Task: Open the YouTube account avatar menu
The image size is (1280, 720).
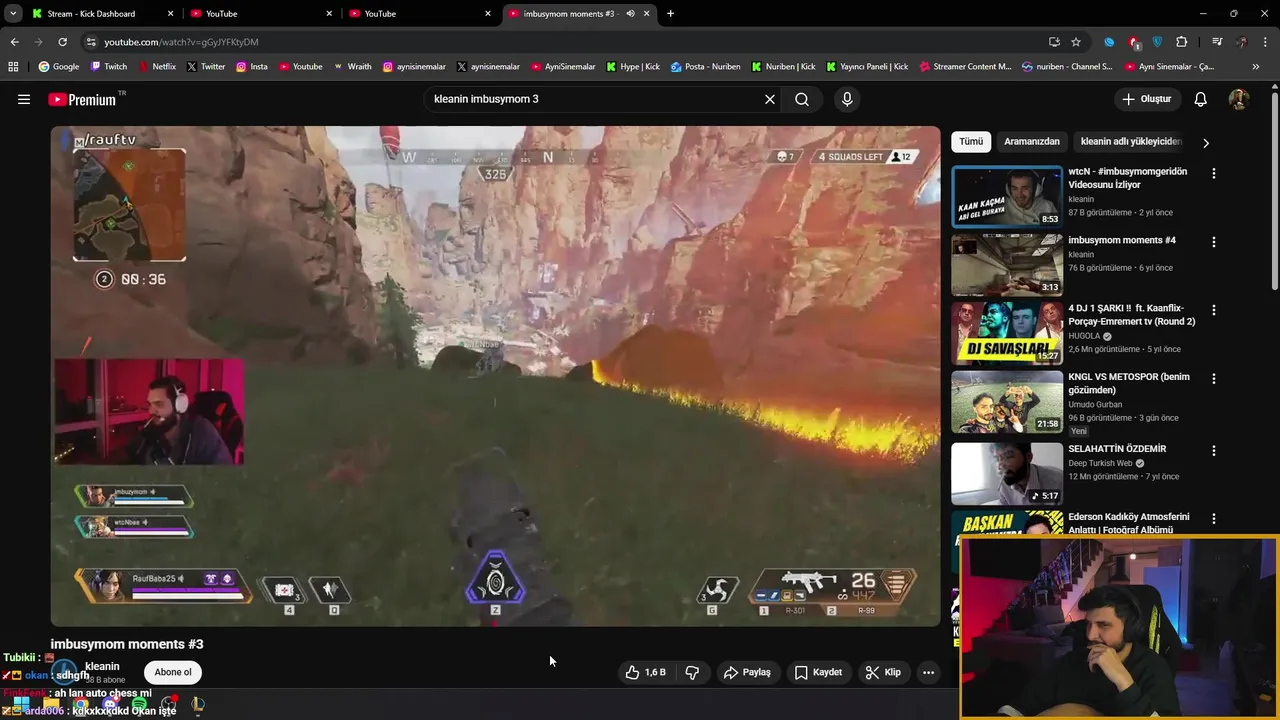Action: 1239,99
